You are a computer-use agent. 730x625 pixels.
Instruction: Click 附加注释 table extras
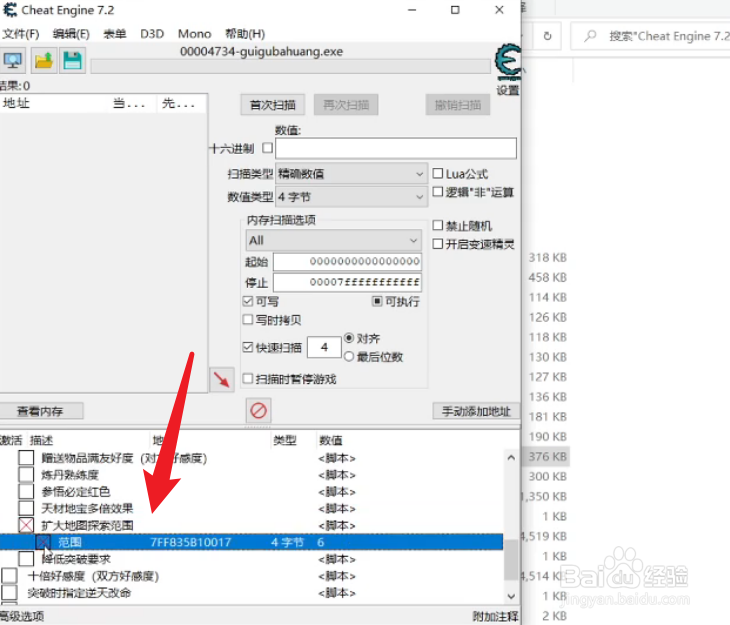[x=495, y=616]
